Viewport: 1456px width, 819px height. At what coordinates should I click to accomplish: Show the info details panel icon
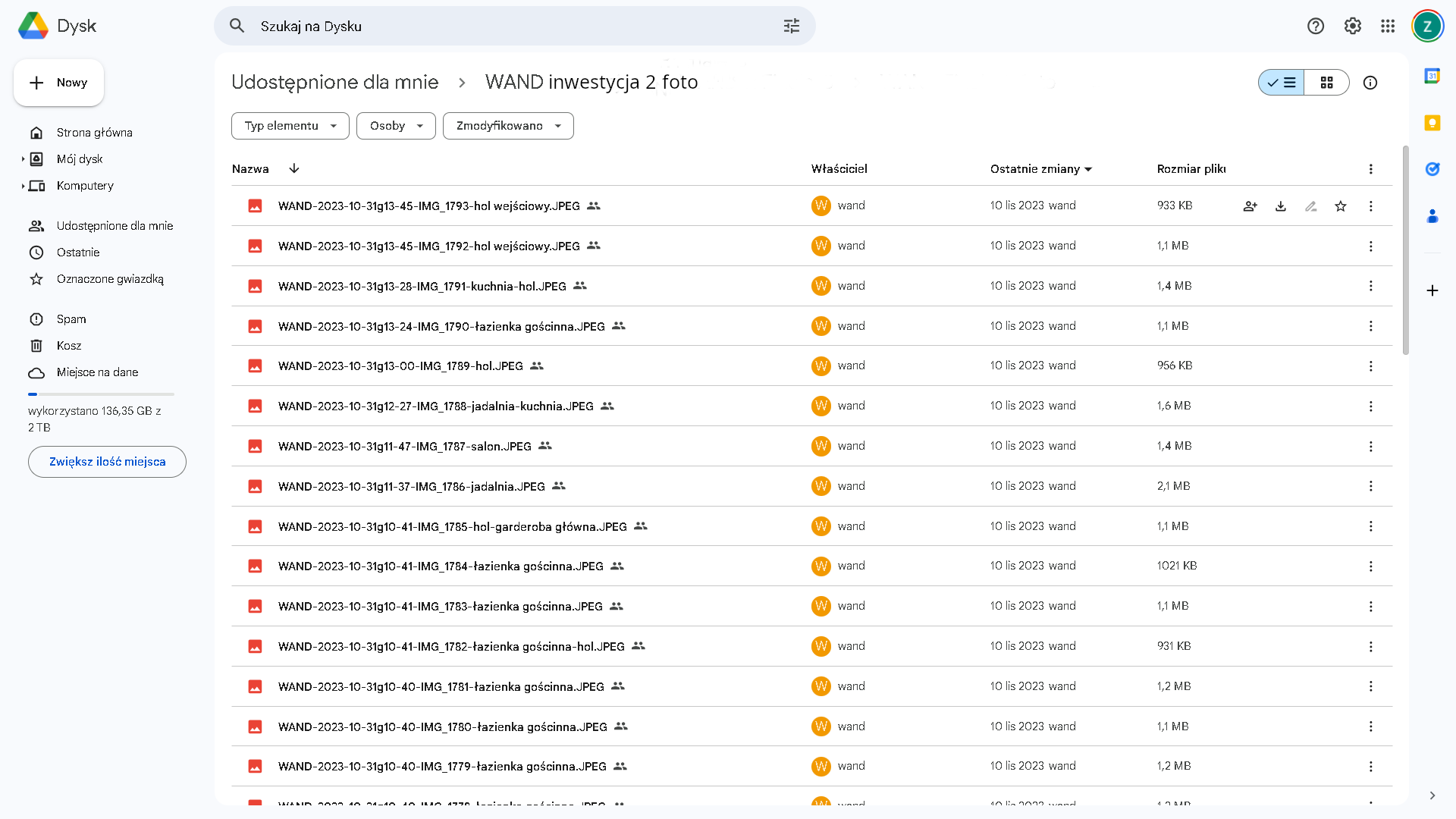[x=1370, y=83]
